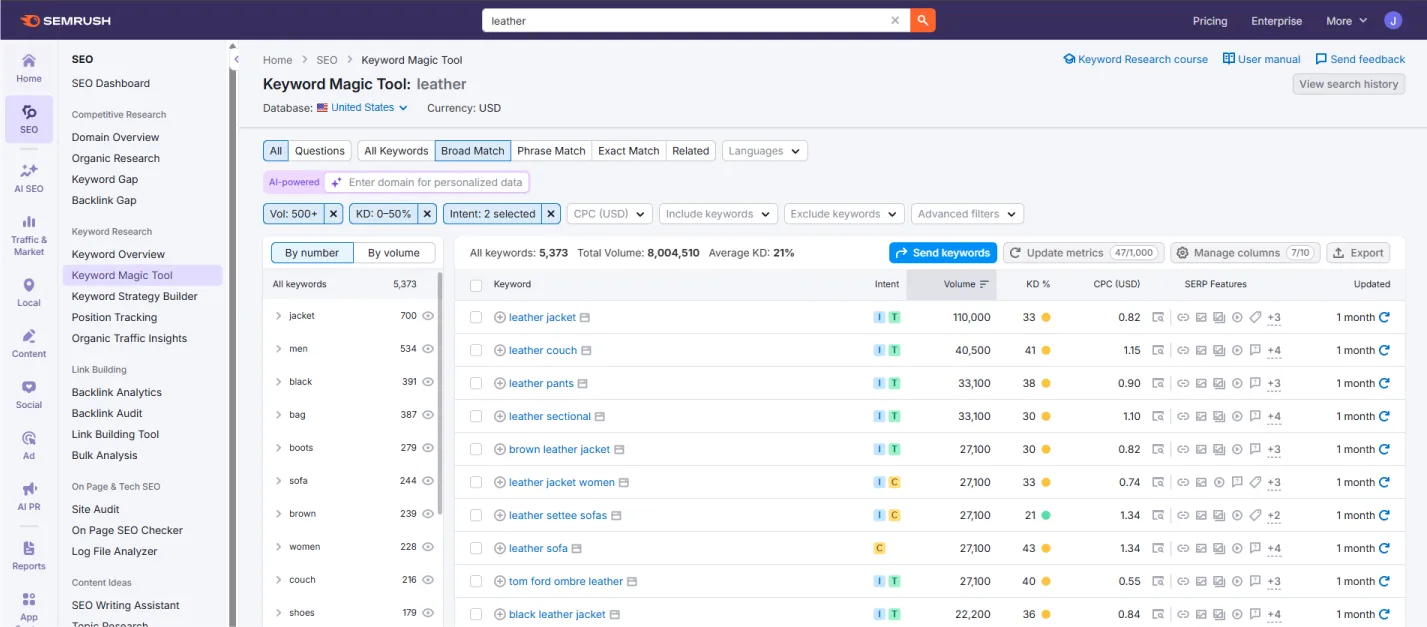This screenshot has height=627, width=1427.
Task: Click the domain personalization input field
Action: (x=435, y=182)
